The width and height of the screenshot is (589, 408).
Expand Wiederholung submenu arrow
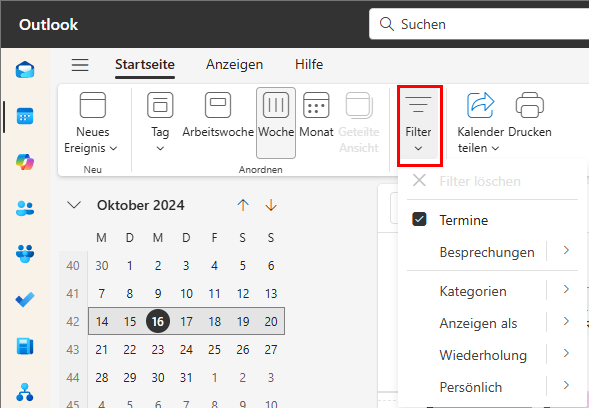(x=566, y=353)
